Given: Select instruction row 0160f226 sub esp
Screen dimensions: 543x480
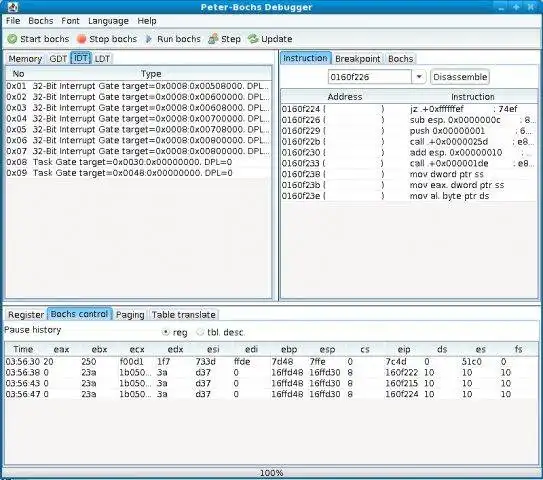Looking at the screenshot, I should (x=409, y=120).
